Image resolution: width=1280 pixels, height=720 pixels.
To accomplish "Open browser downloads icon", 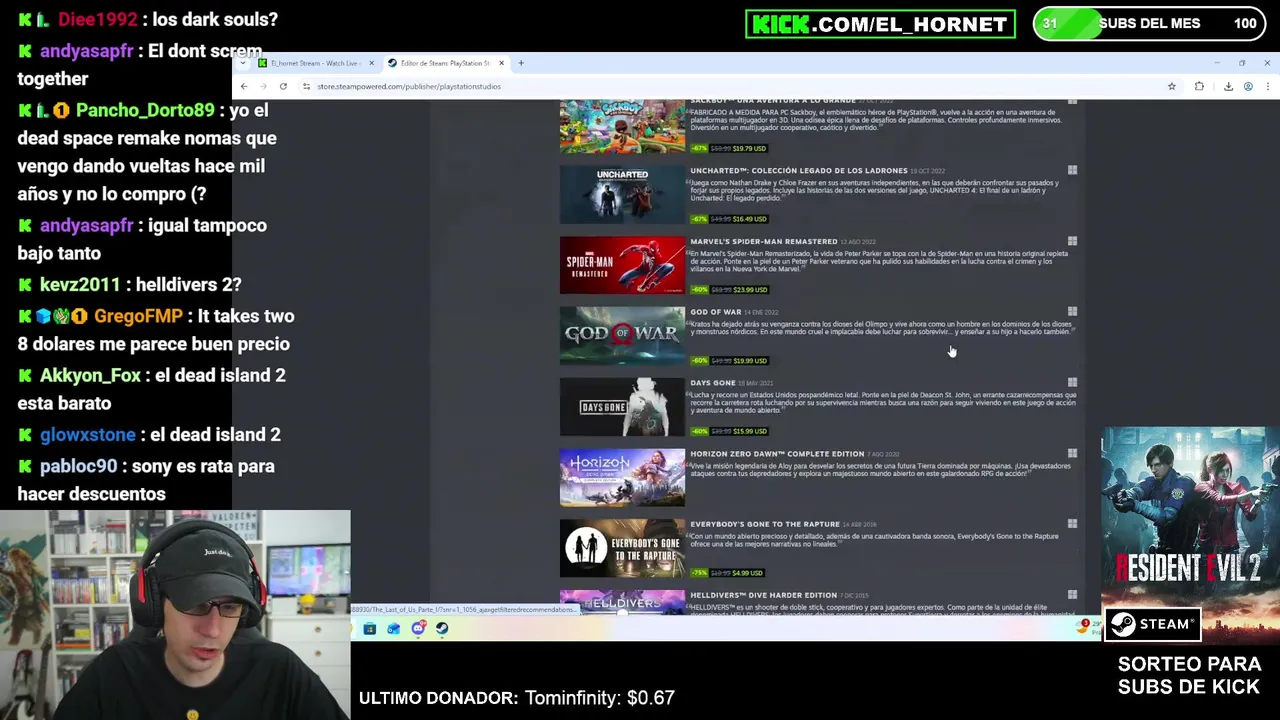I will click(1228, 86).
